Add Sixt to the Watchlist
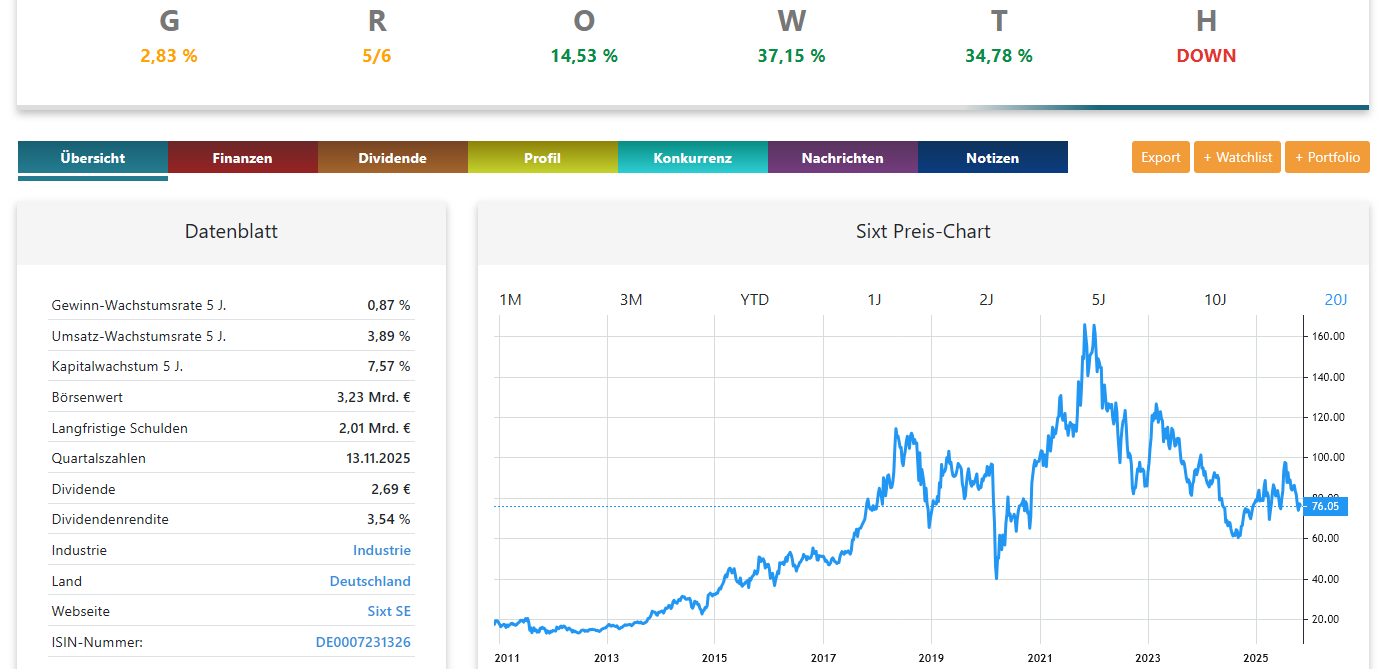This screenshot has width=1384, height=669. (1237, 157)
